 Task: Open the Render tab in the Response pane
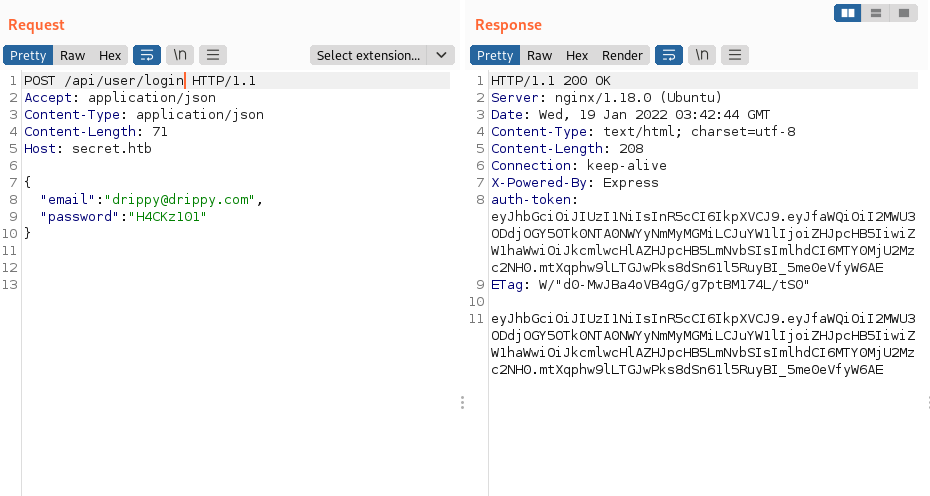click(x=622, y=55)
